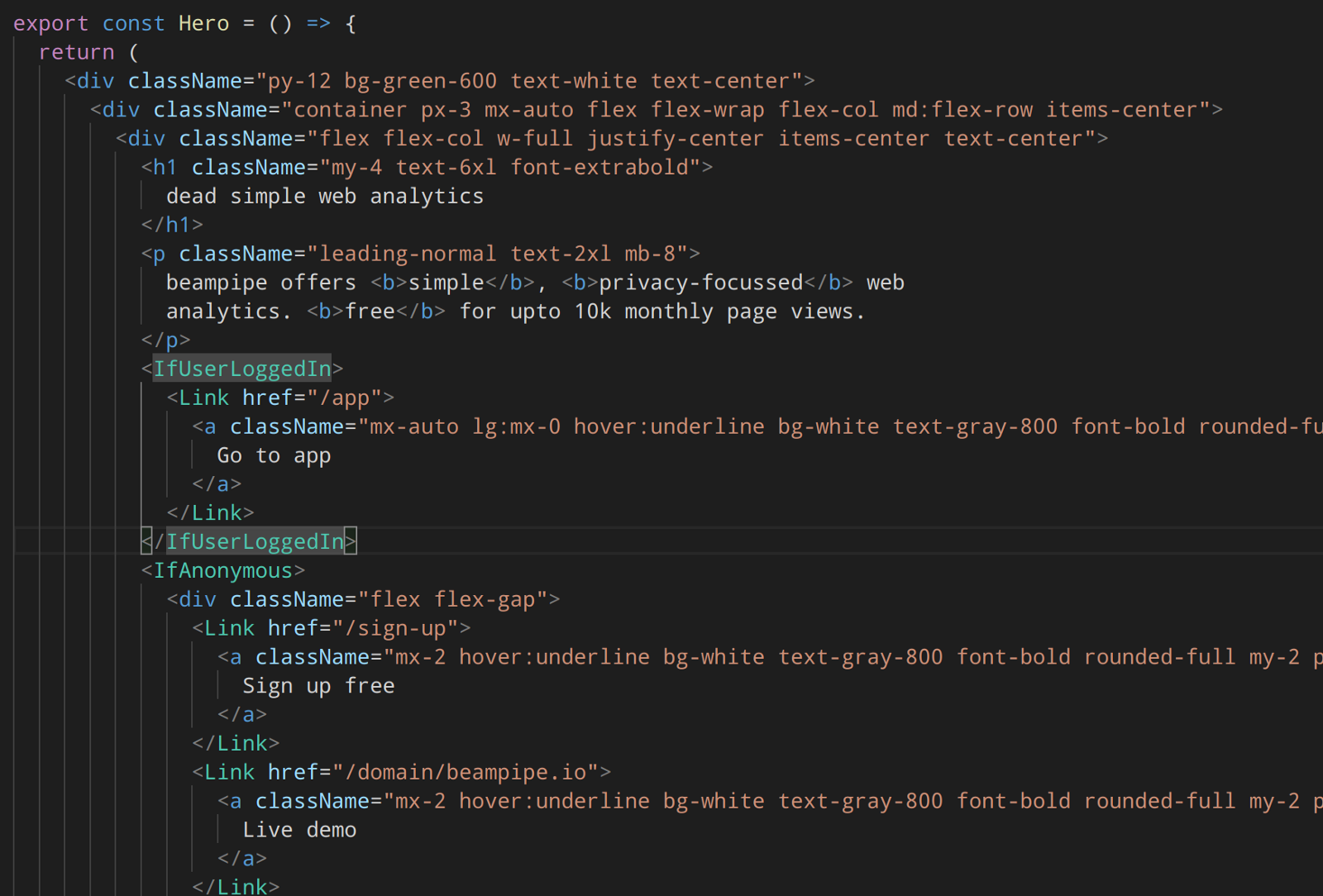Click the 'dead simple web analytics' heading text

[x=324, y=196]
